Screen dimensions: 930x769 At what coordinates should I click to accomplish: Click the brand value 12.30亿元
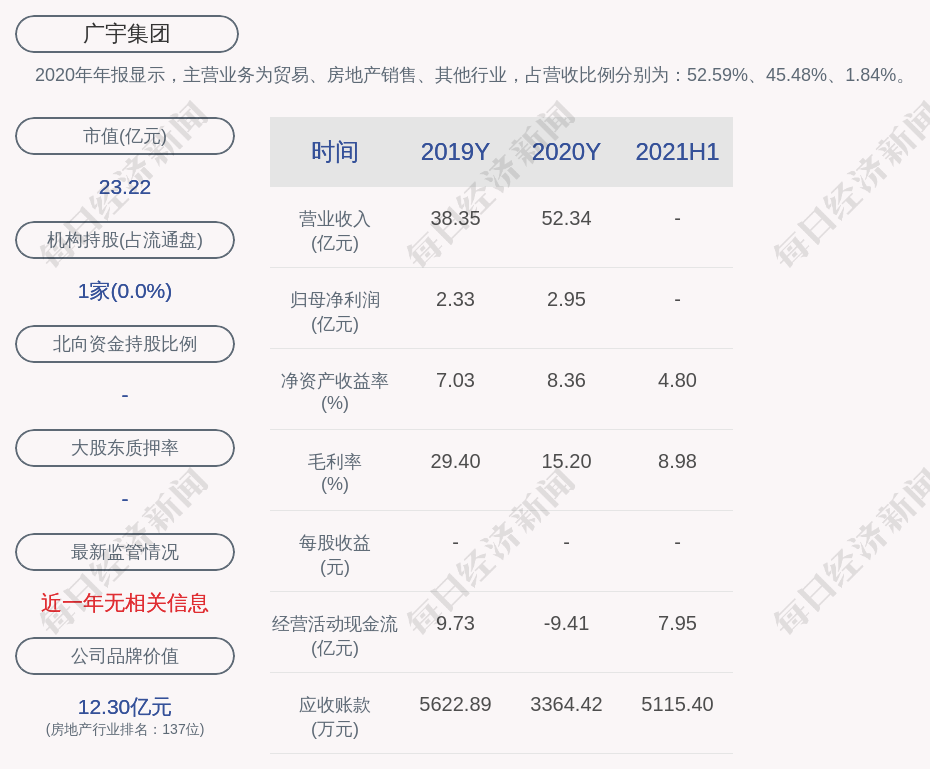tap(125, 707)
